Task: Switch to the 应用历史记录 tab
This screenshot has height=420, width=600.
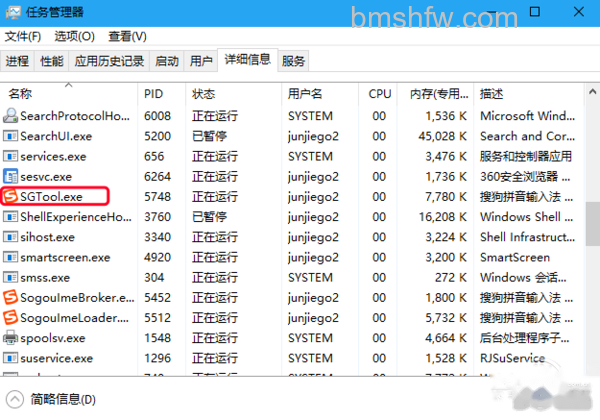Action: (x=109, y=61)
